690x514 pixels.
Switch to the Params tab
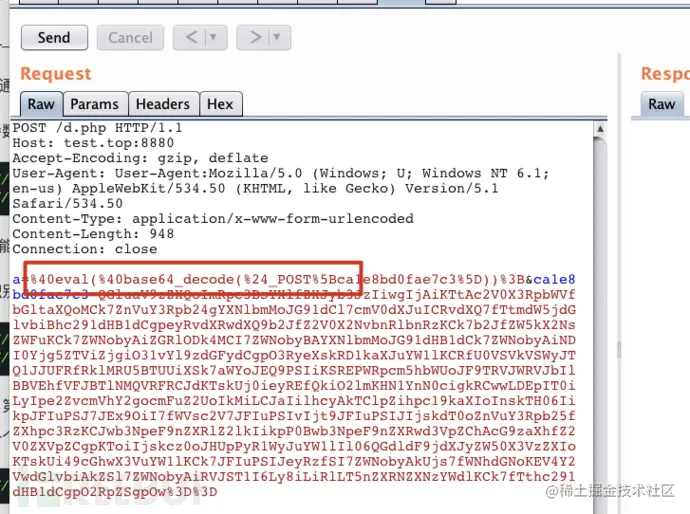point(95,104)
